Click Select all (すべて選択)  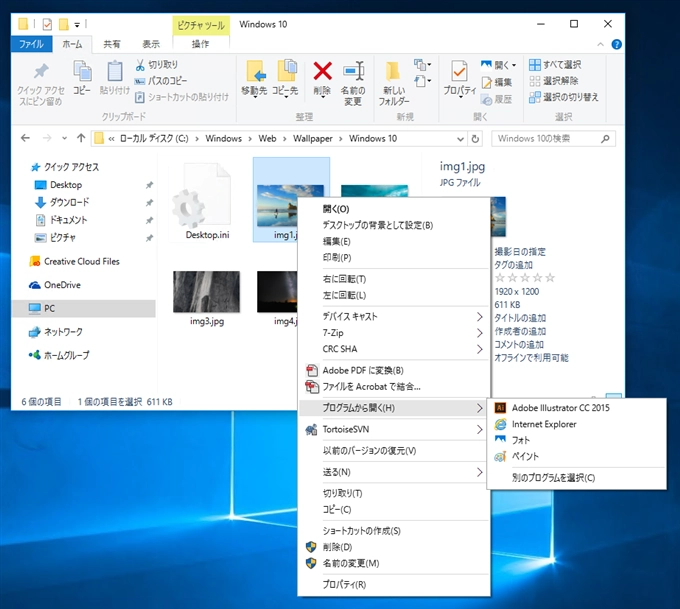[x=556, y=65]
